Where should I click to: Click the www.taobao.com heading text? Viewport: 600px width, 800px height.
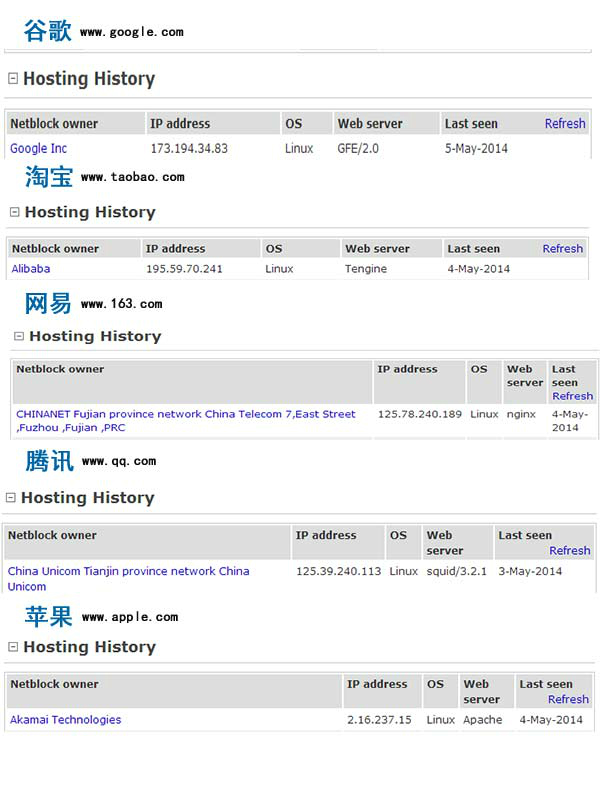[133, 177]
